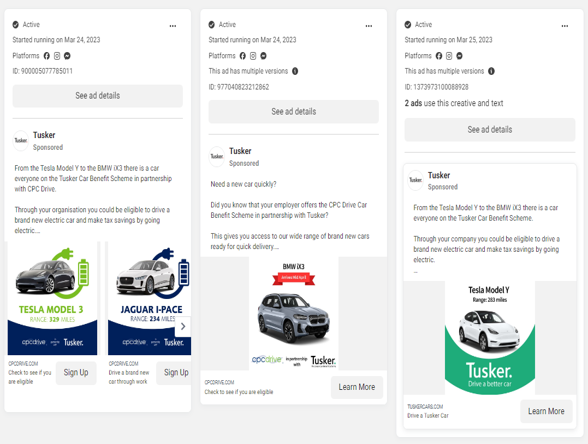
Task: Click Facebook platform icon on first ad
Action: 46,56
